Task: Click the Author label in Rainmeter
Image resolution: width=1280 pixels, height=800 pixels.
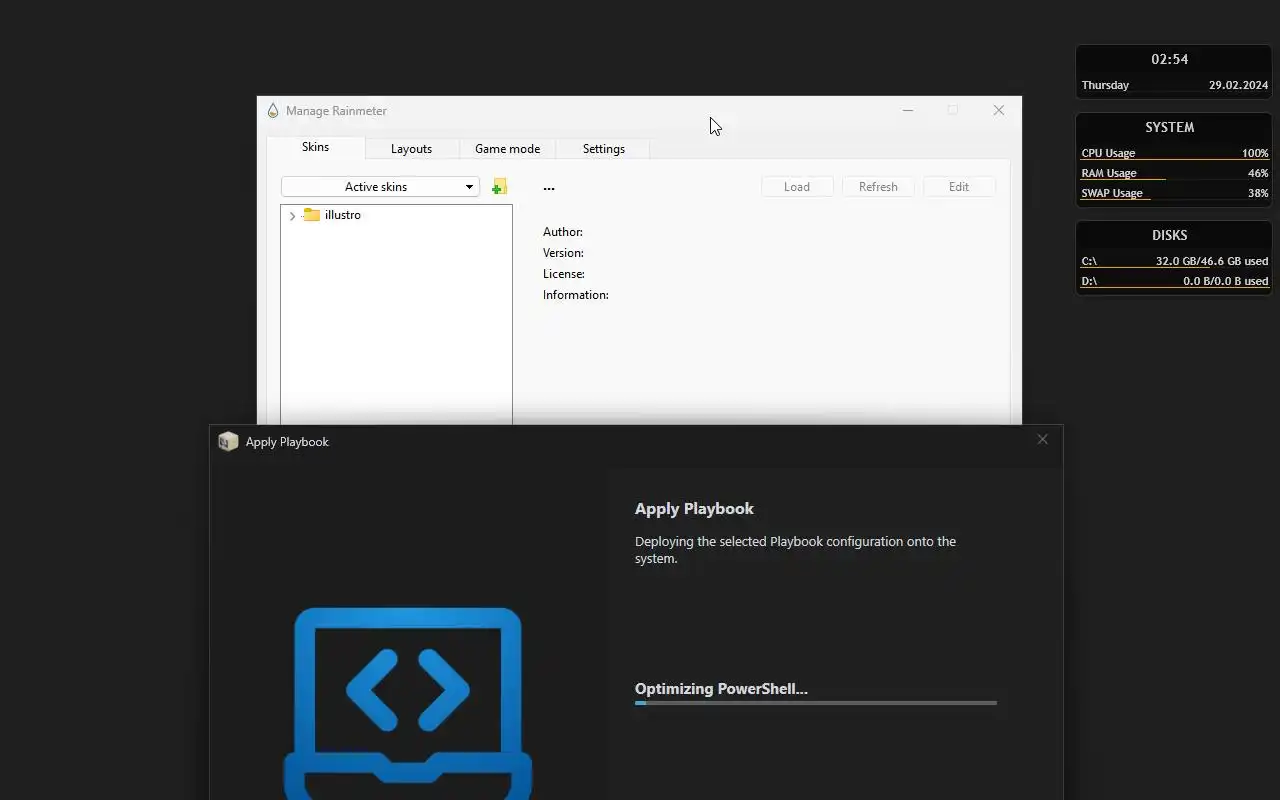Action: pos(563,232)
